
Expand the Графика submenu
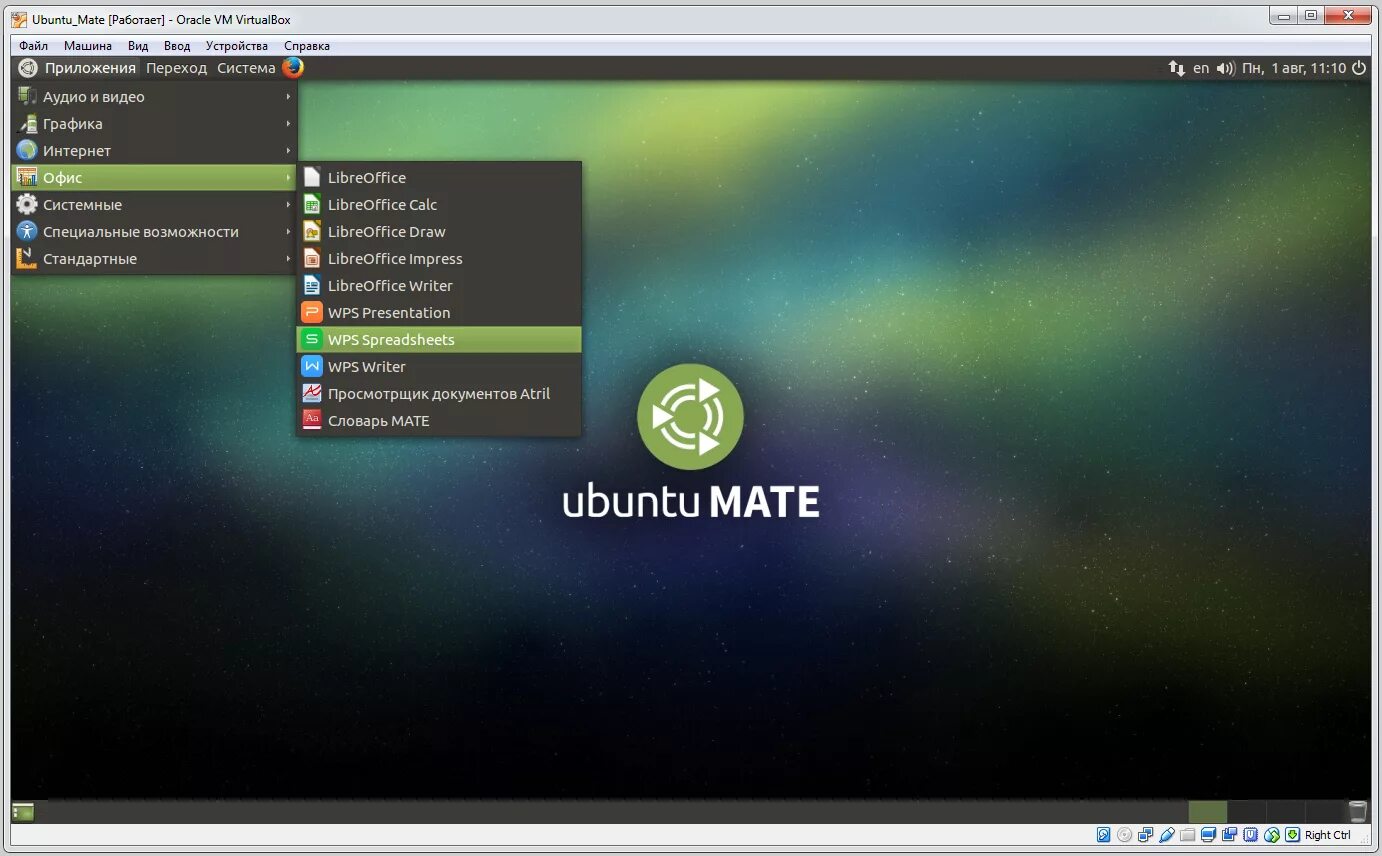point(154,124)
